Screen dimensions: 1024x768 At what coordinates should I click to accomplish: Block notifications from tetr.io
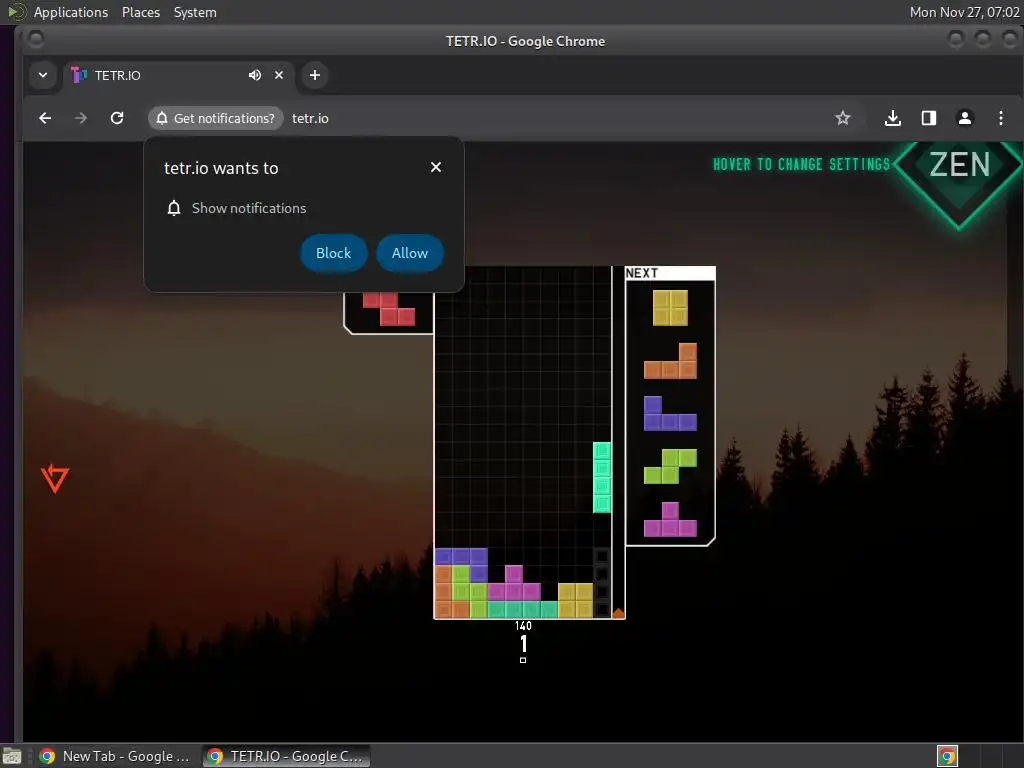333,253
